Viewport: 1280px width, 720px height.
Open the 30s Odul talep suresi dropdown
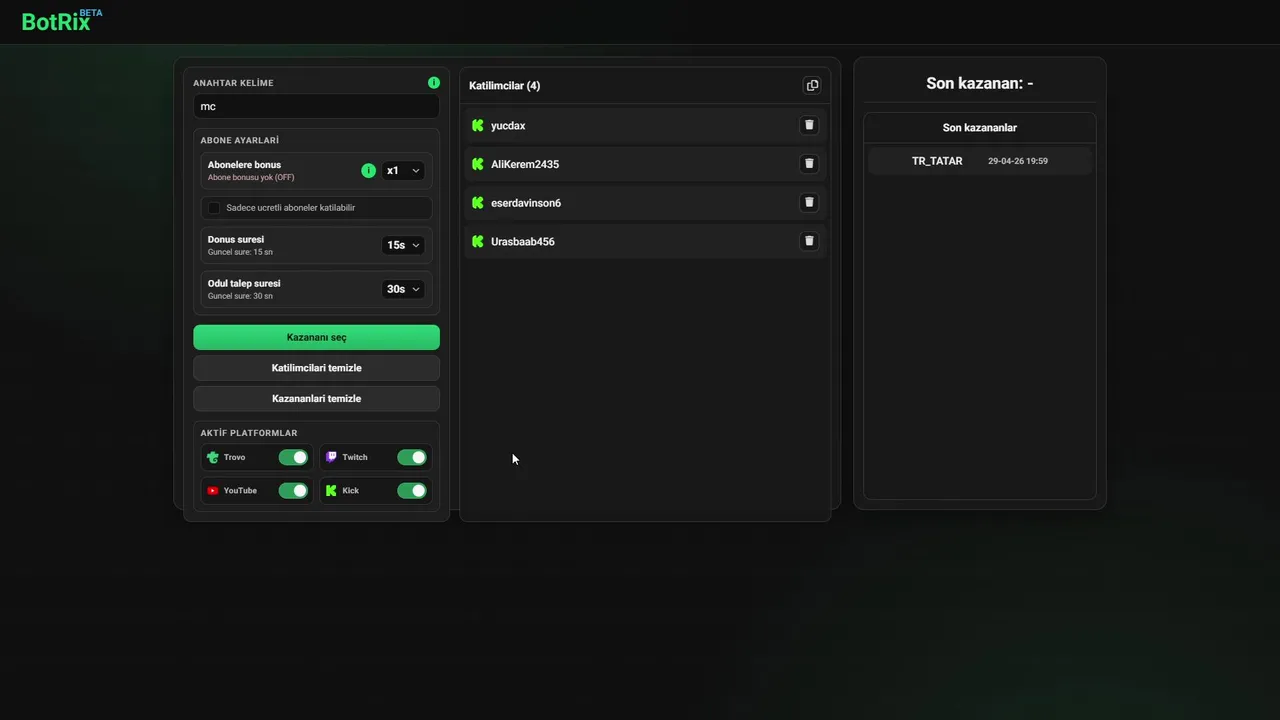(403, 289)
